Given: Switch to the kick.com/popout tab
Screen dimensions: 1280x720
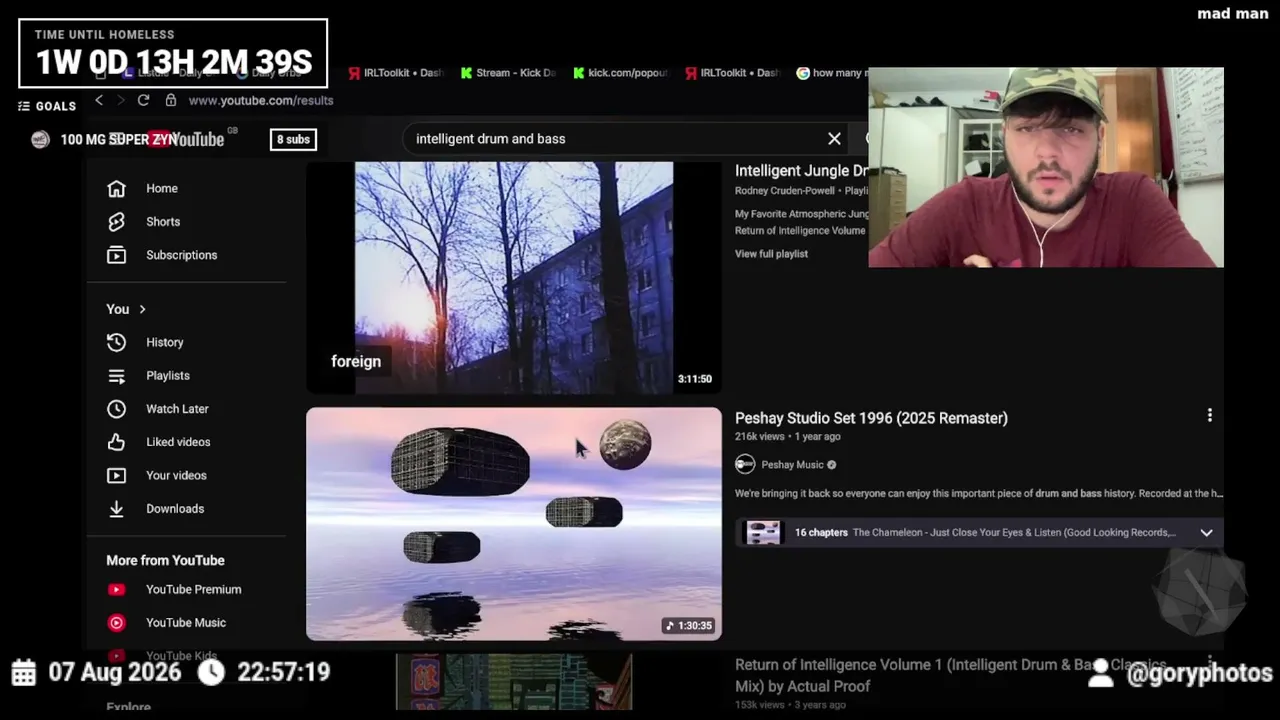Looking at the screenshot, I should point(620,73).
